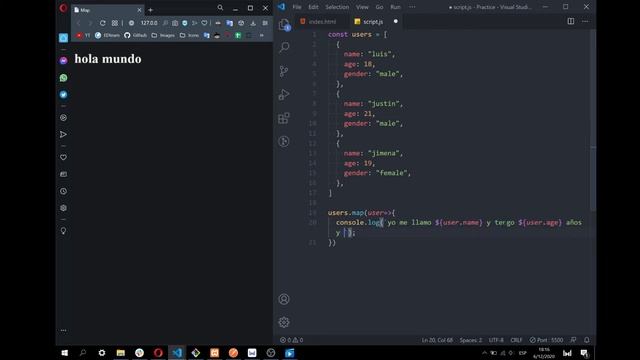Open the View menu in VS Code
Screen dimensions: 640x360
tap(362, 7)
